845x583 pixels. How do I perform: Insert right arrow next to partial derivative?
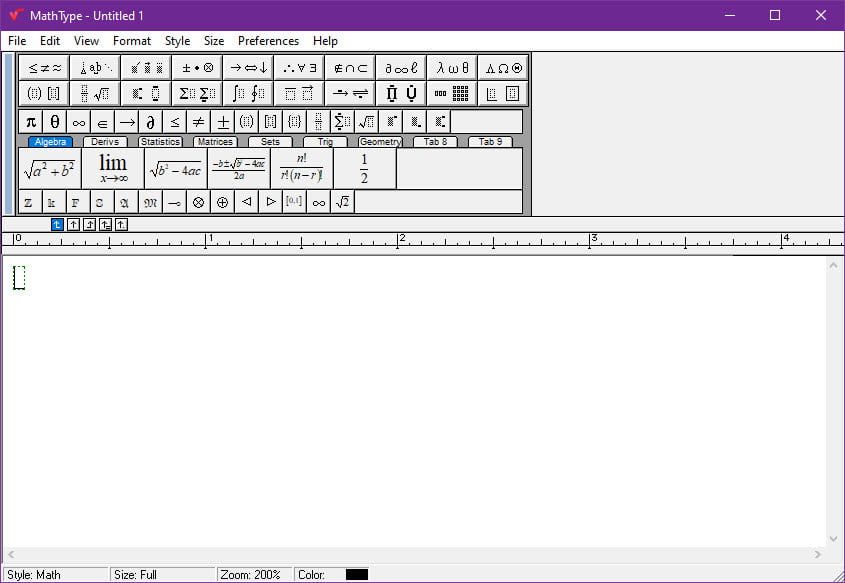[x=127, y=122]
